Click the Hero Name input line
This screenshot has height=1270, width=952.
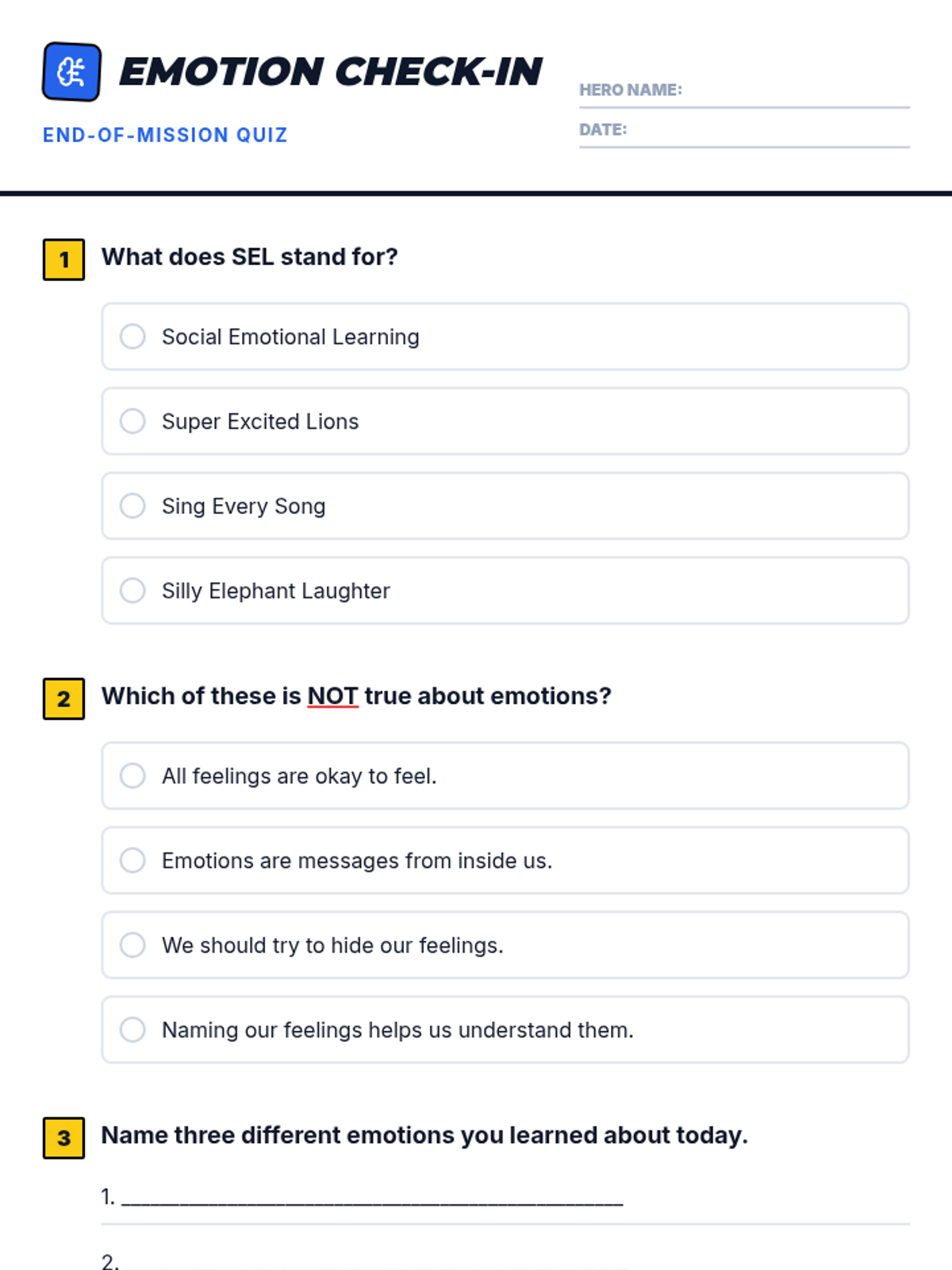coord(744,90)
